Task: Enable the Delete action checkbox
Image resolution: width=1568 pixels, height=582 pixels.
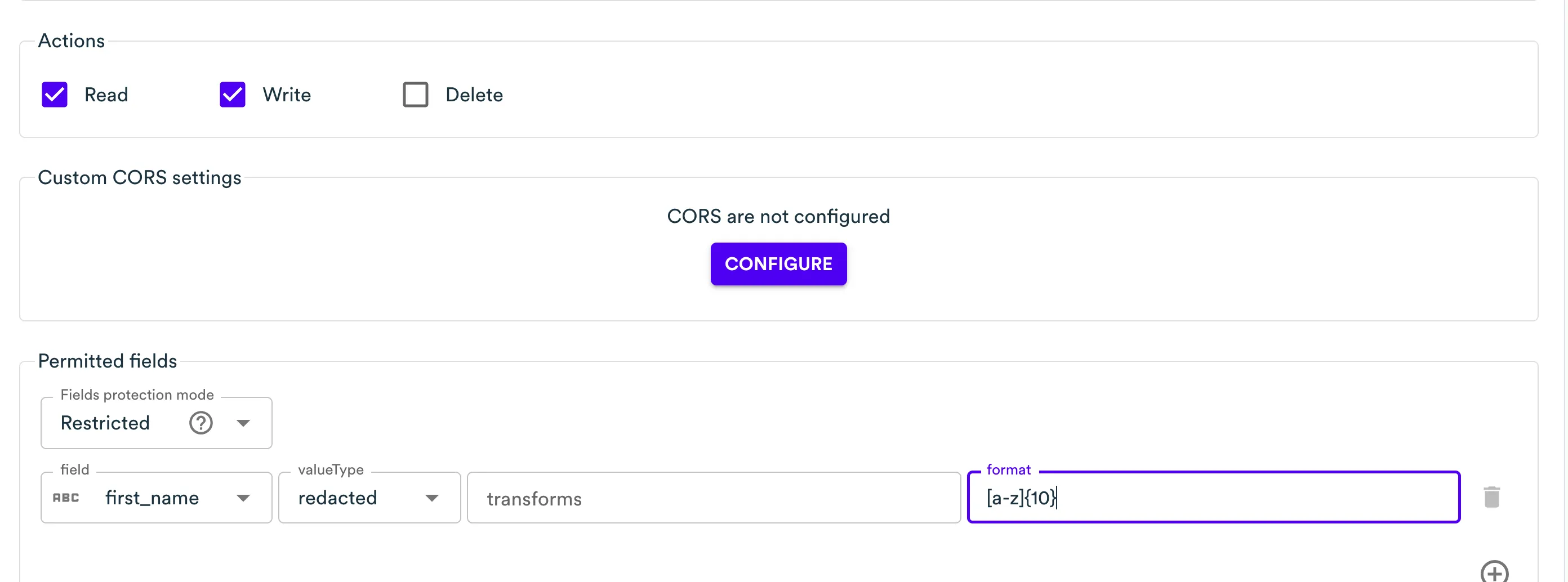Action: point(415,95)
